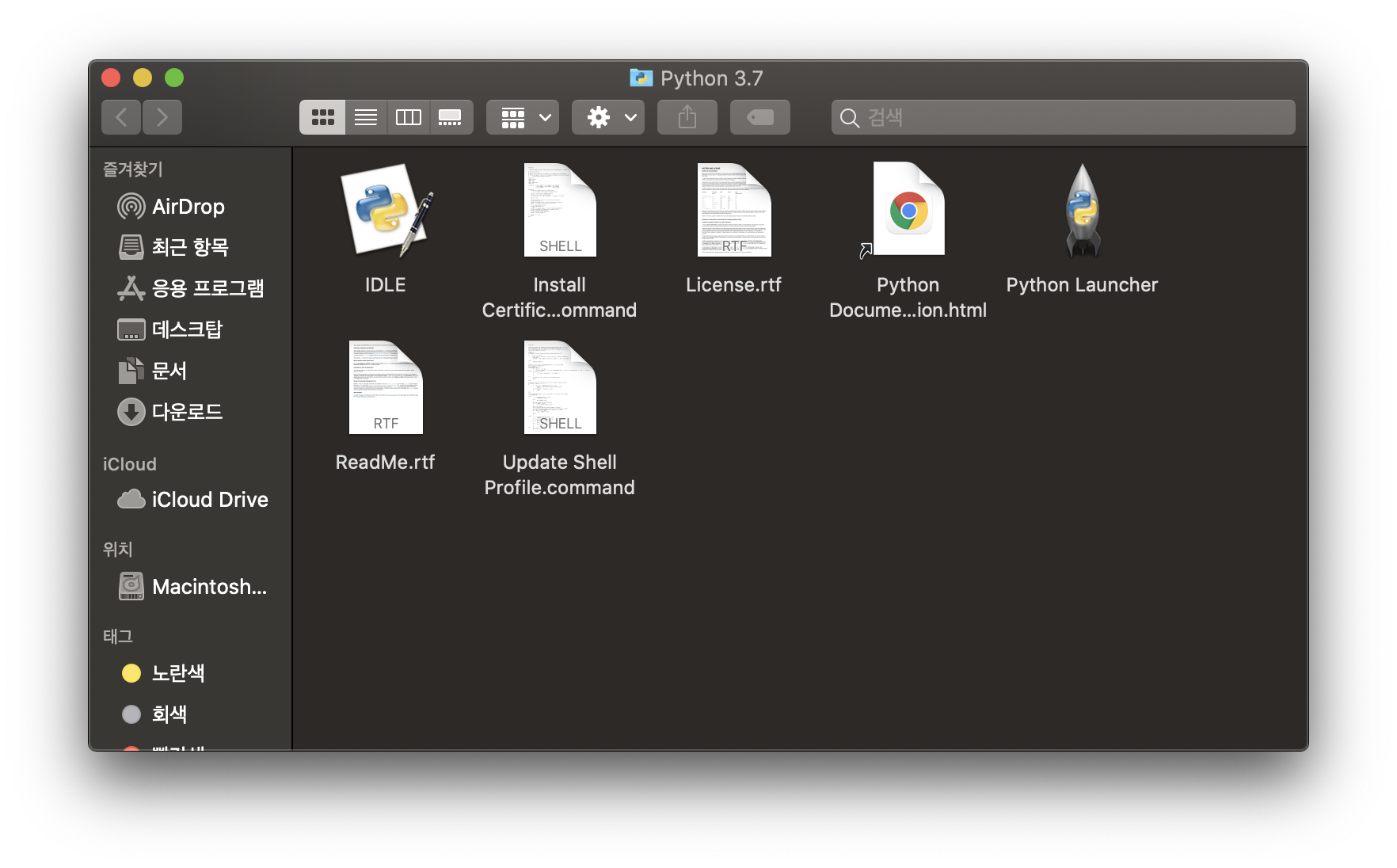Screen dimensions: 1397x868
Task: Open 최근 항목 in the sidebar
Action: [190, 247]
